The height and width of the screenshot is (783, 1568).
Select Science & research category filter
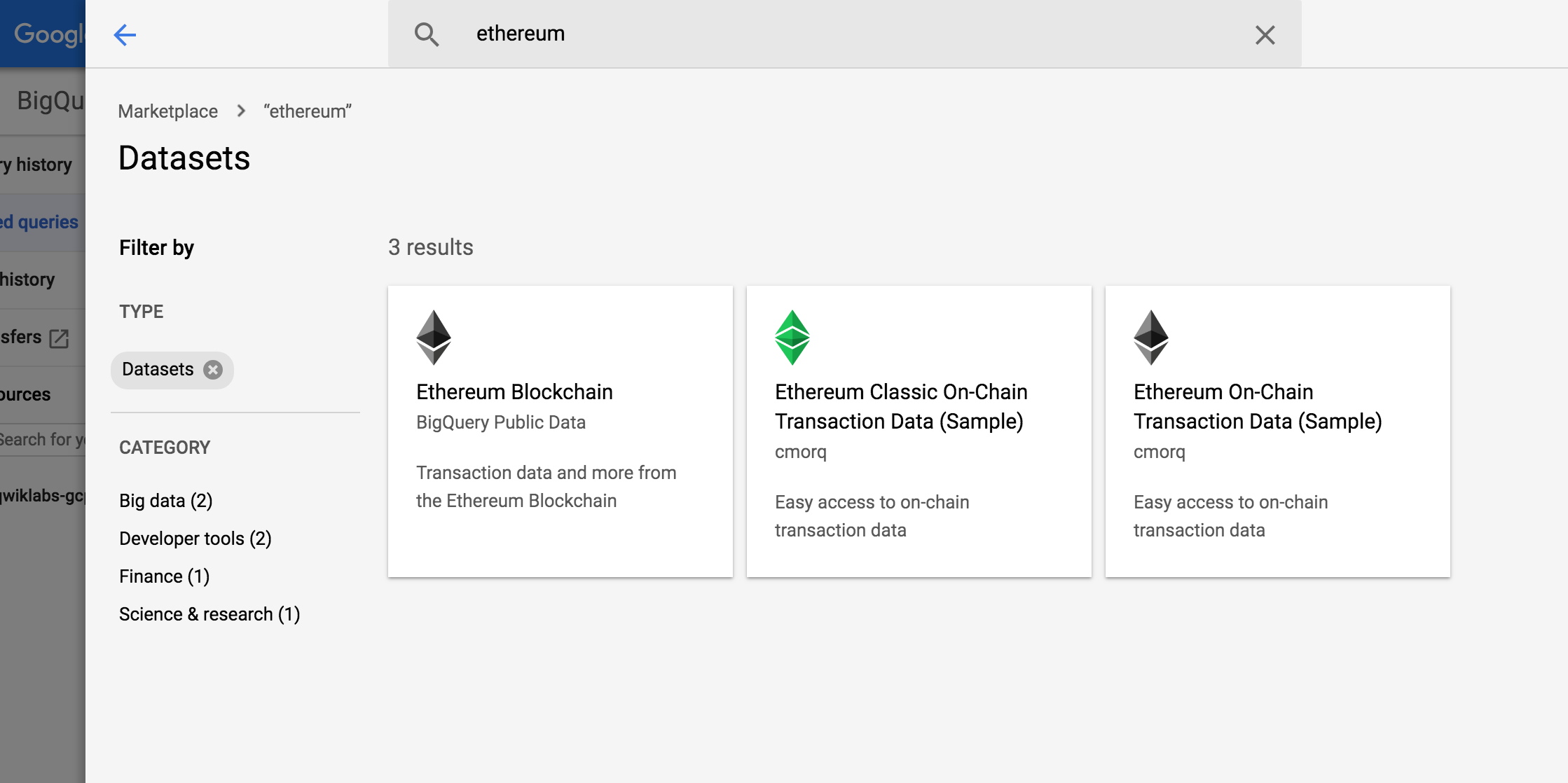(209, 614)
